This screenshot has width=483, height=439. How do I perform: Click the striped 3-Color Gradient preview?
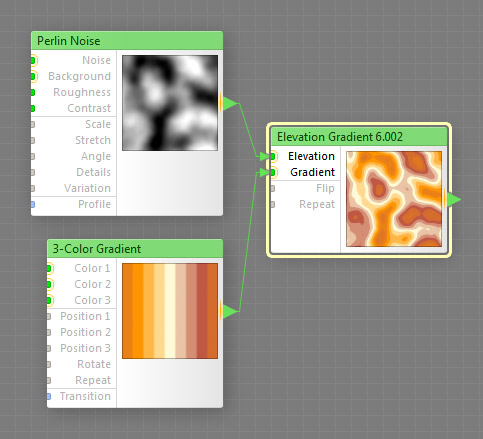(170, 311)
